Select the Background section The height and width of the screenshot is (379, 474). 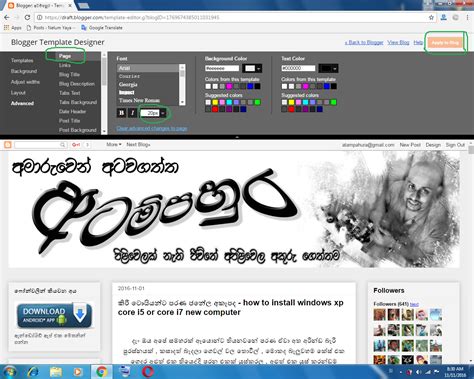click(24, 71)
